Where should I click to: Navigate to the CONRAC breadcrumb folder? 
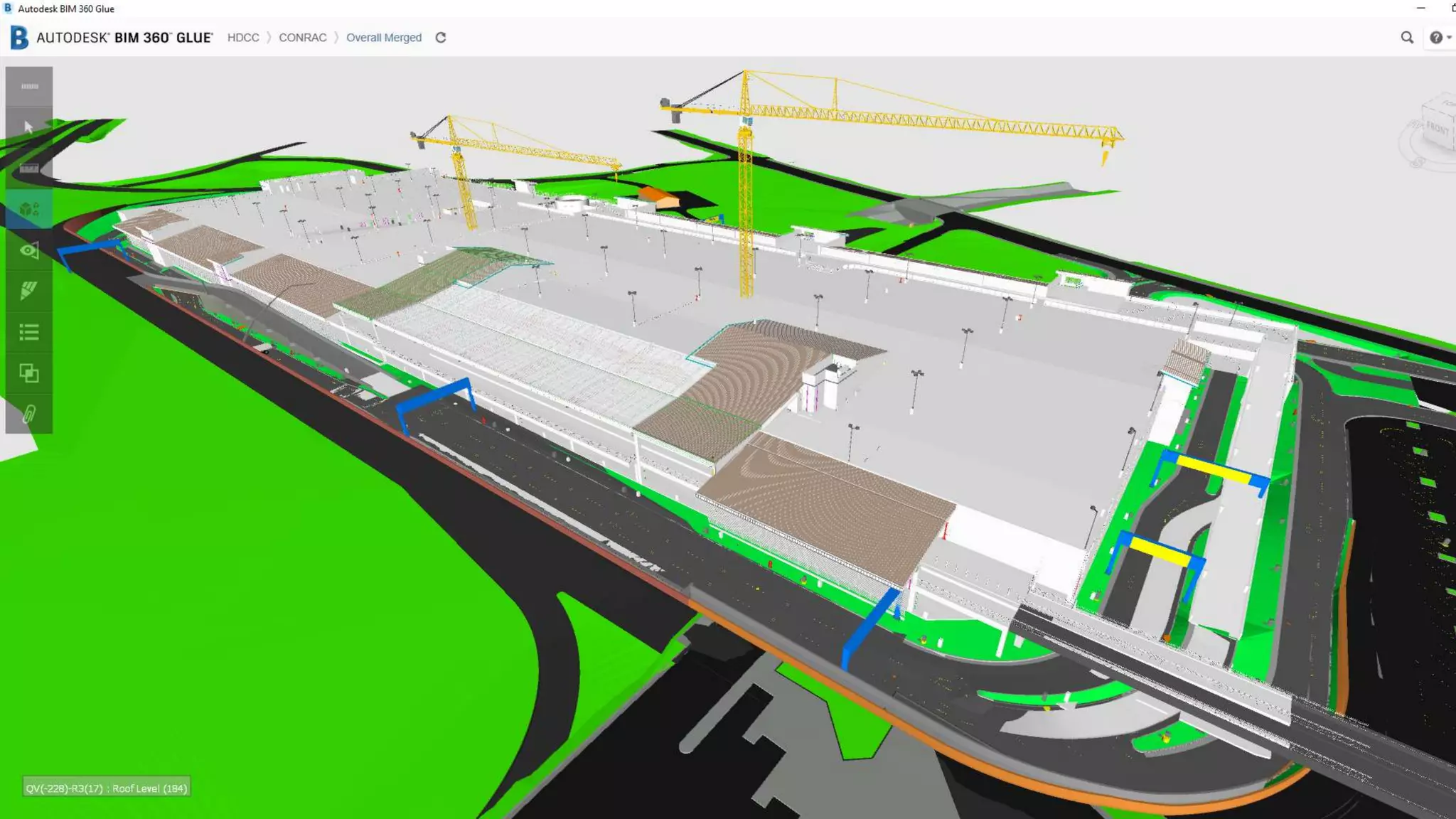[302, 38]
